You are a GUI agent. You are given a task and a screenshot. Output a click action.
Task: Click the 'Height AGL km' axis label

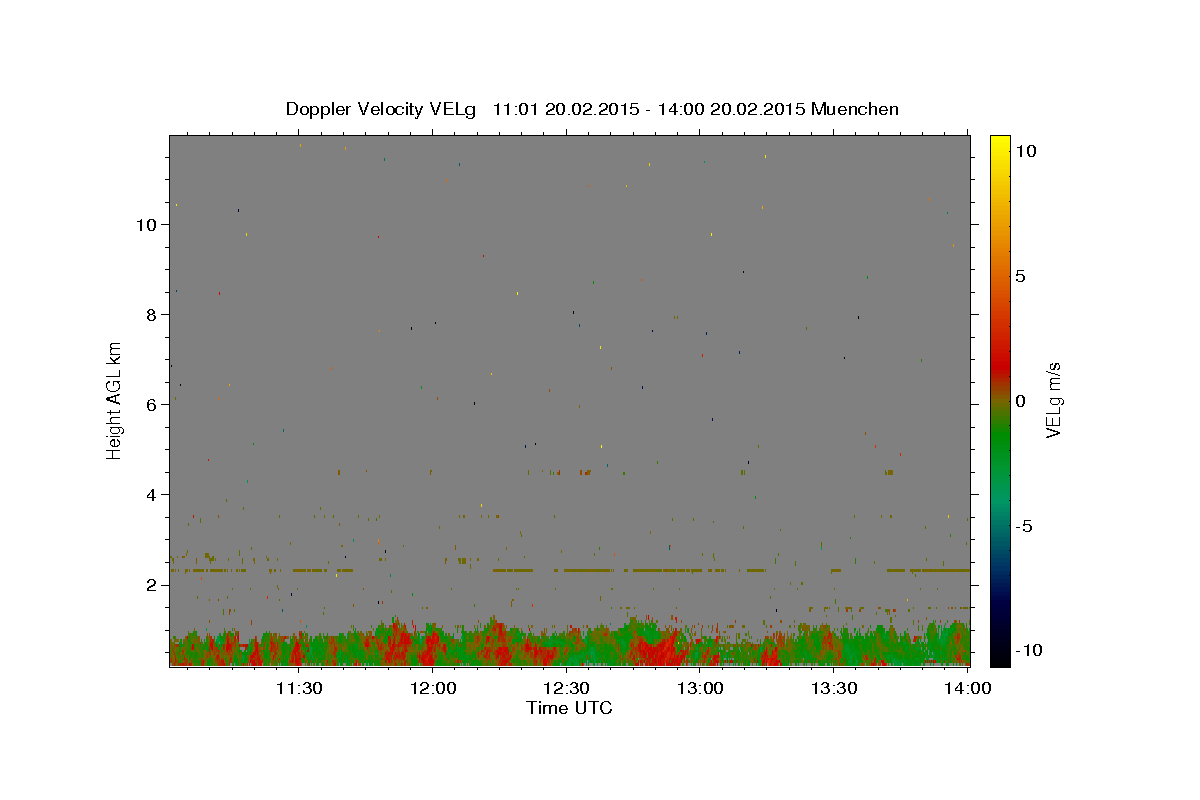pos(114,400)
